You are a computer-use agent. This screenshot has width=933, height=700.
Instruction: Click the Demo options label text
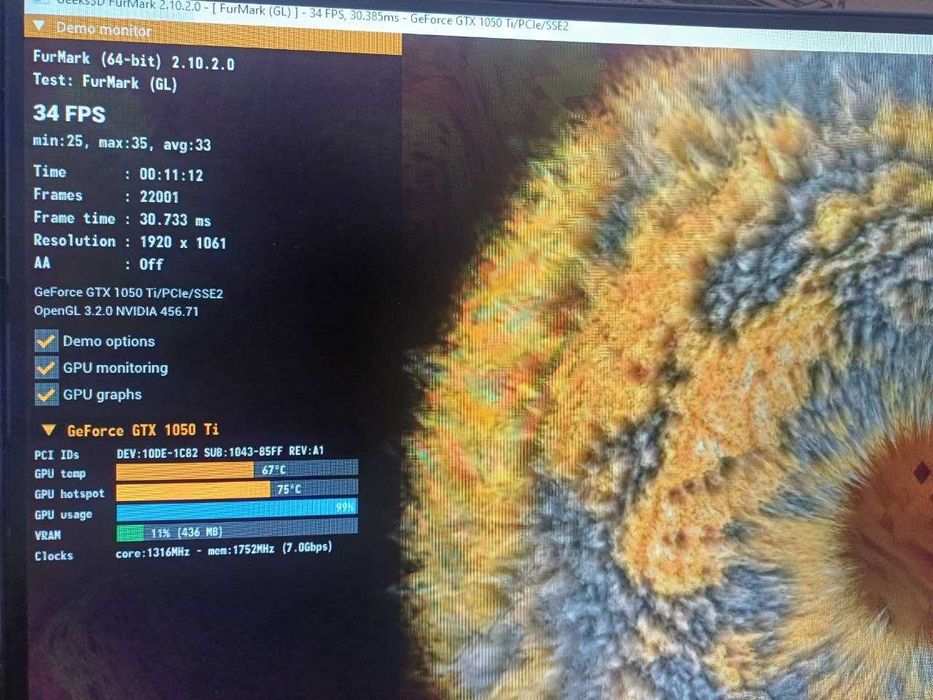tap(109, 341)
